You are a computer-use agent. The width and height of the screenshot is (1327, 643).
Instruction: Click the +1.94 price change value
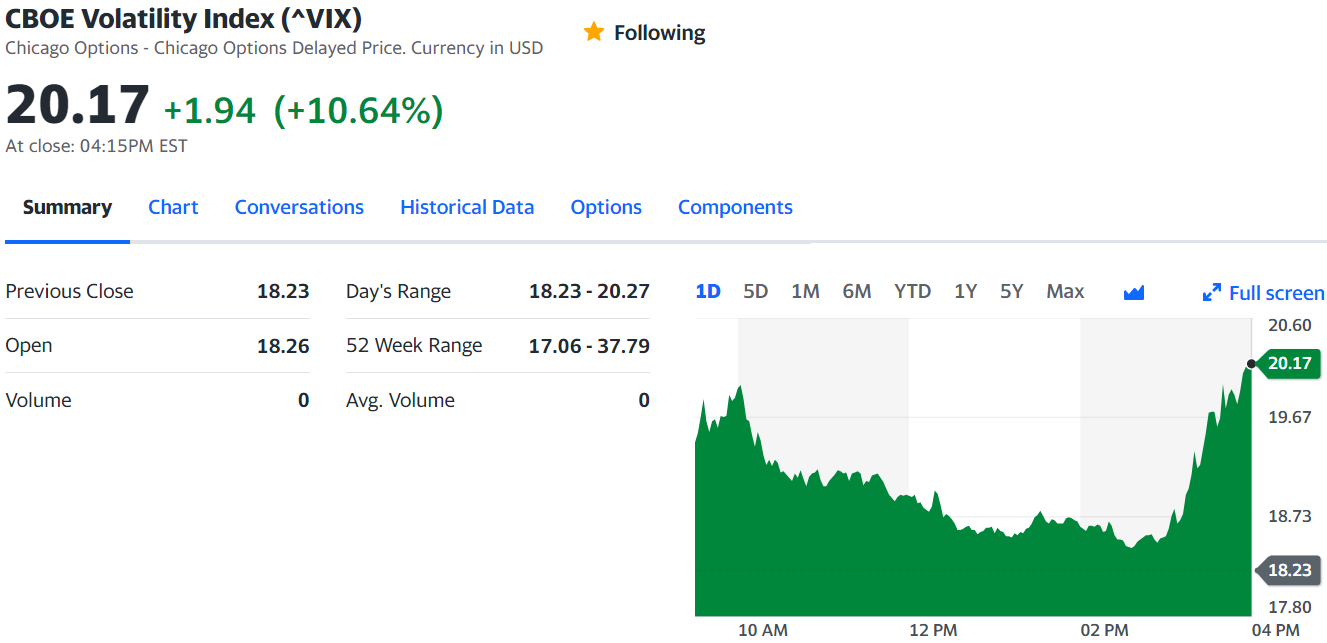tap(210, 110)
